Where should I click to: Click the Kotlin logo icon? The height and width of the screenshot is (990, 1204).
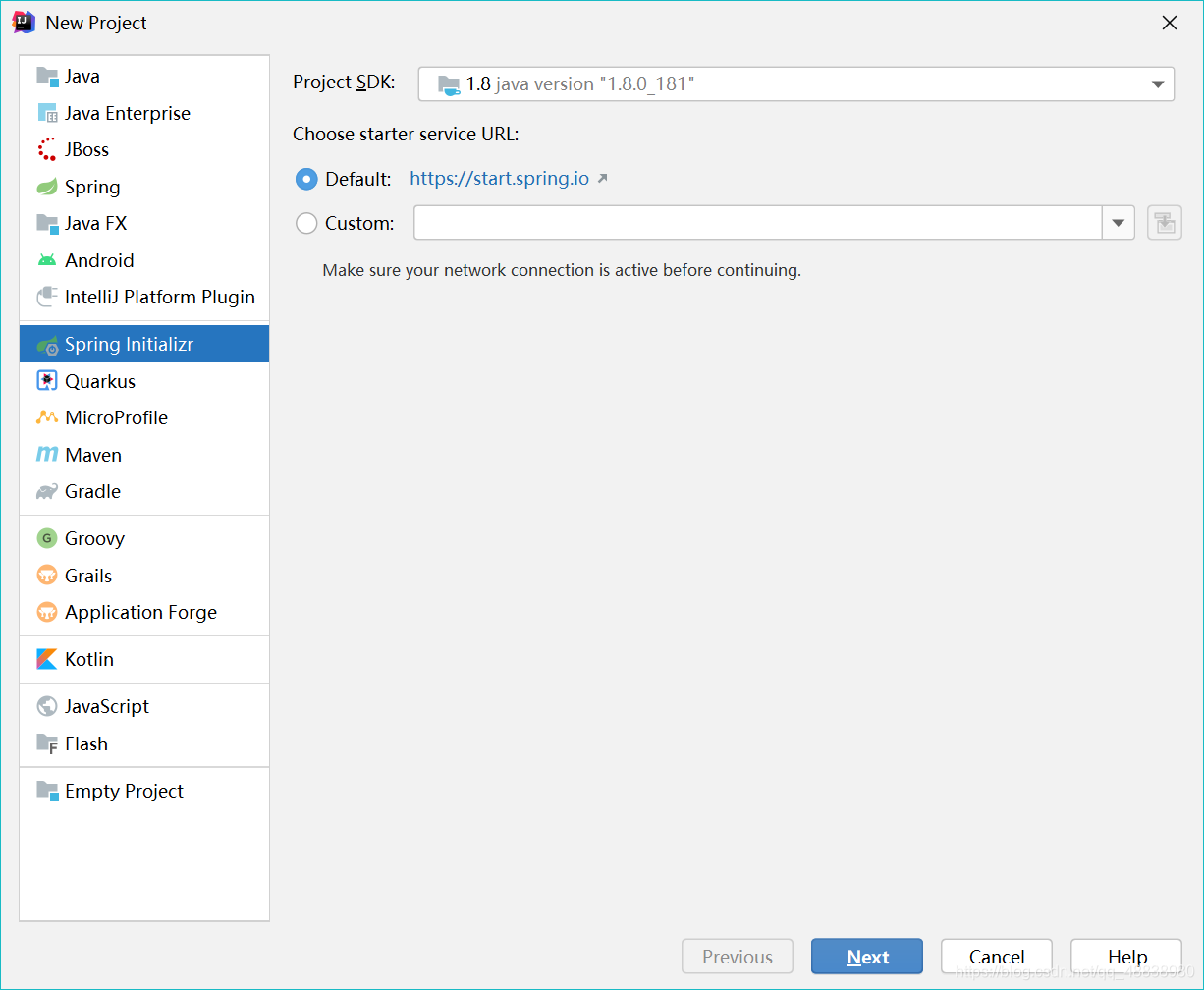47,659
